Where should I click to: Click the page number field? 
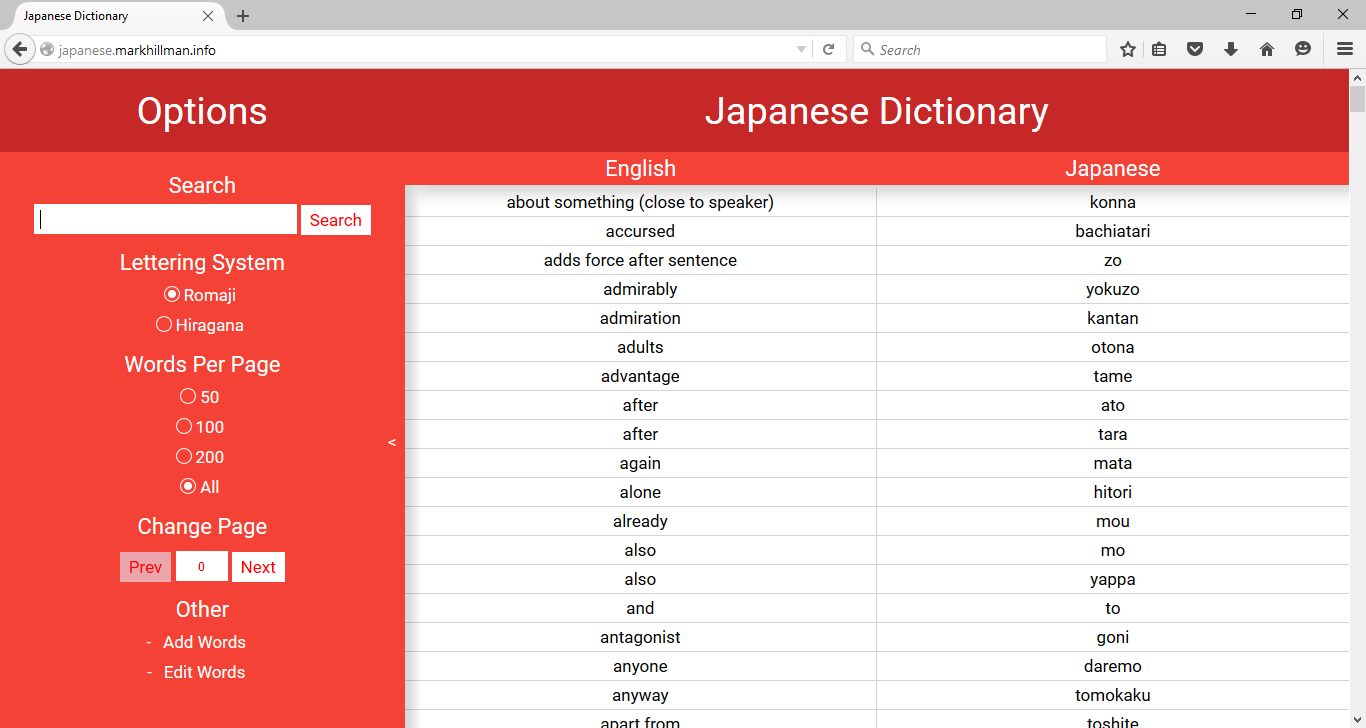(201, 567)
